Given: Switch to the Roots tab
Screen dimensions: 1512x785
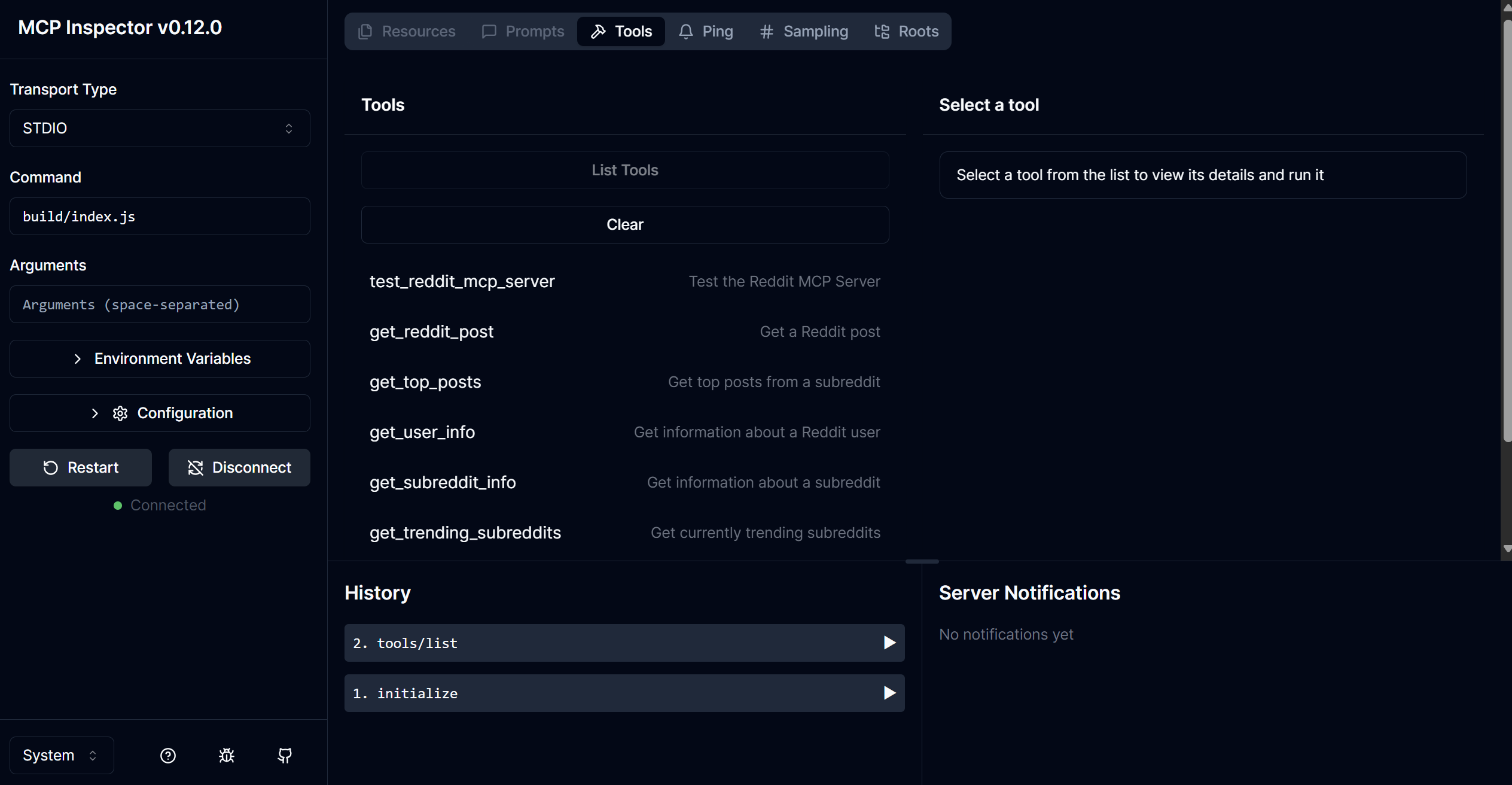Looking at the screenshot, I should coord(907,31).
